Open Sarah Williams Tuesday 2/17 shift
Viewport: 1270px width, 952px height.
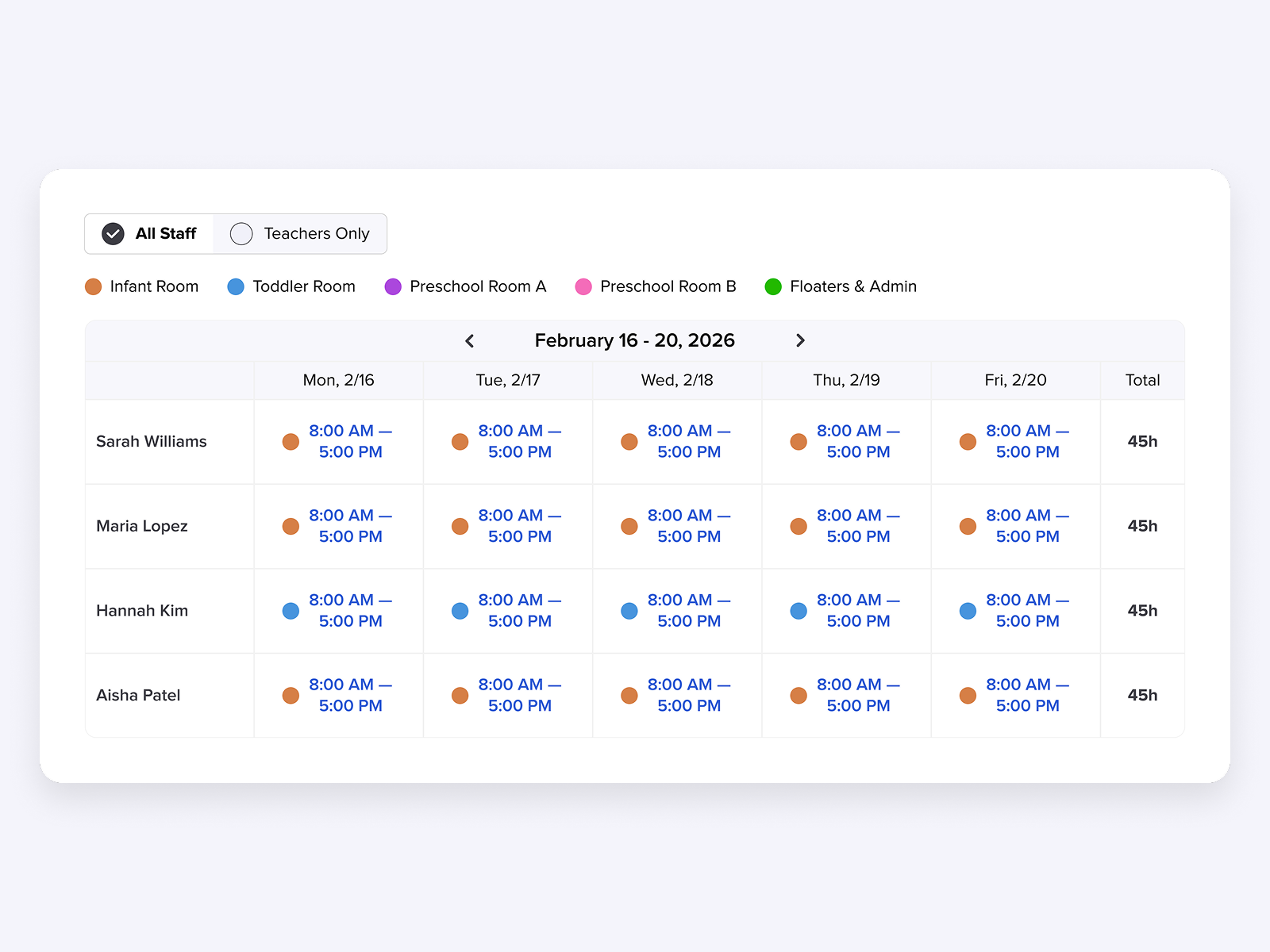tap(508, 441)
